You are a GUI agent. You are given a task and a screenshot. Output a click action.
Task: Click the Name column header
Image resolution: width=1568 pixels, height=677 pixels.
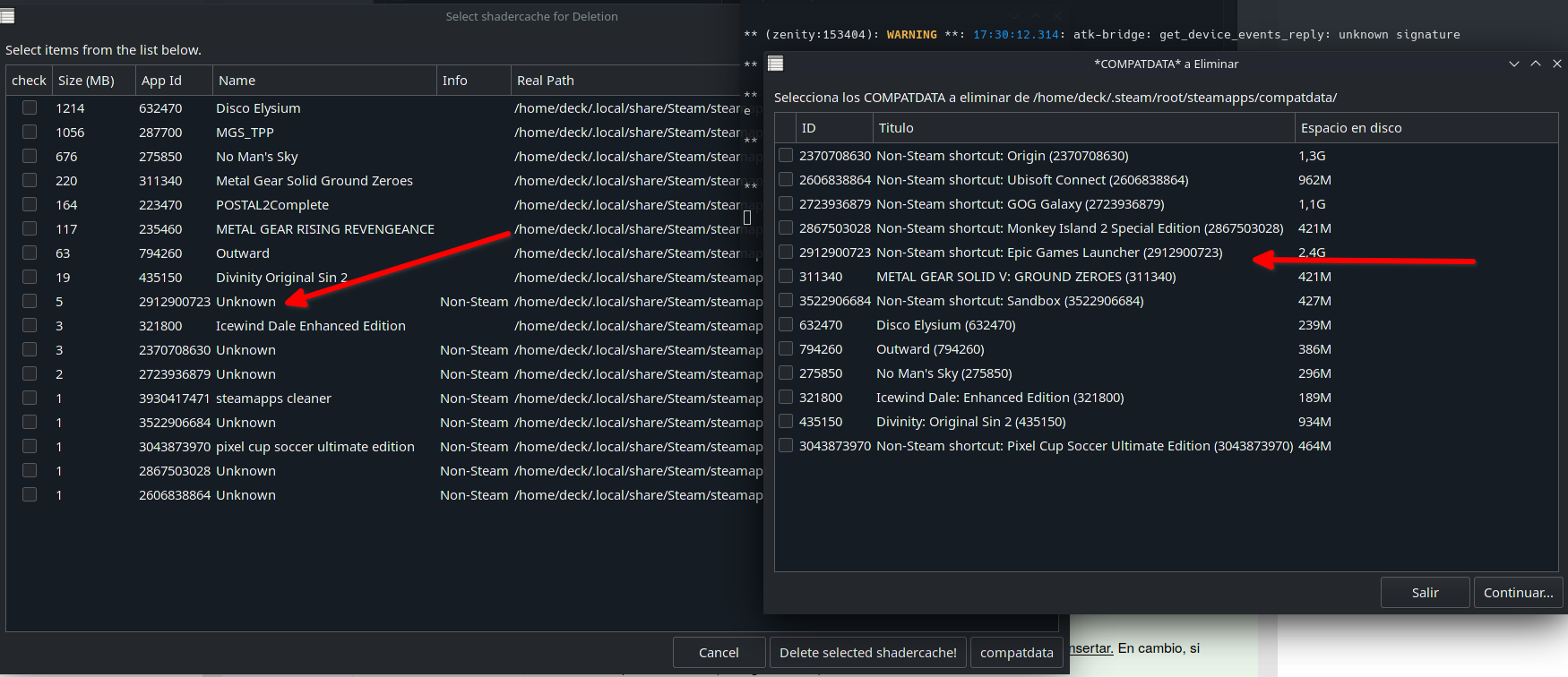(324, 81)
